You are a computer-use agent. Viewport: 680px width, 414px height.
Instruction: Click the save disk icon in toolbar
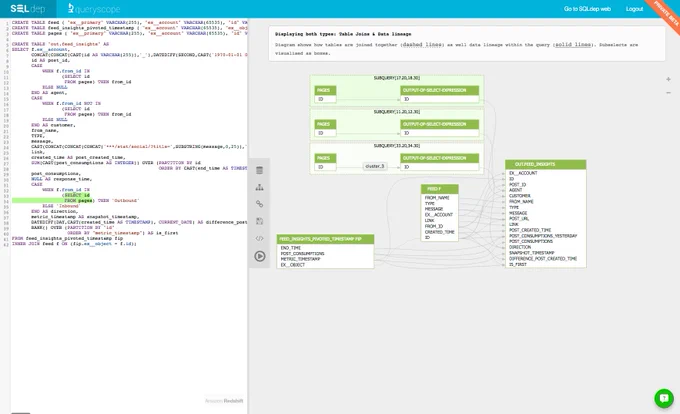point(259,221)
